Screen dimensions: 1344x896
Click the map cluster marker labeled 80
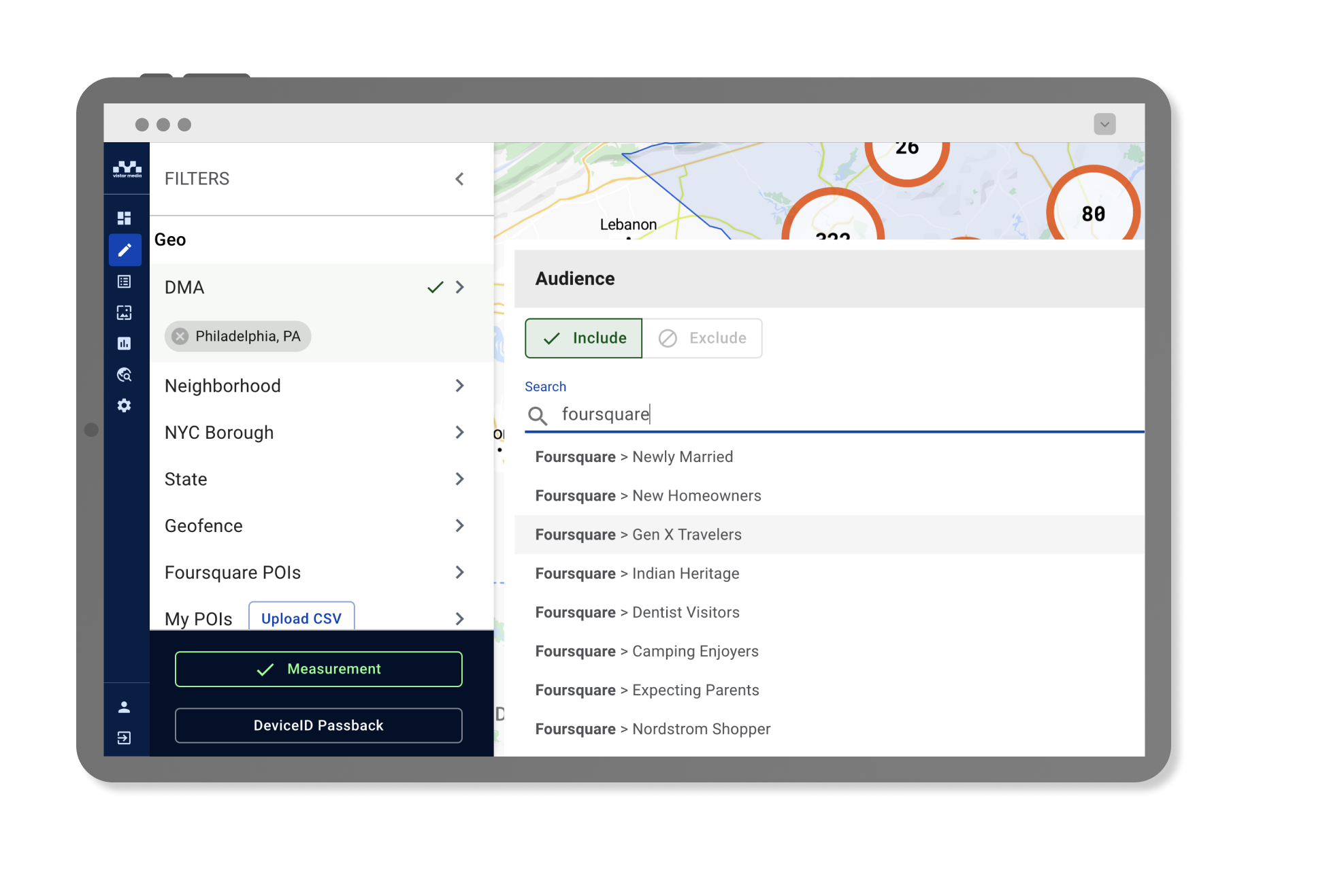pos(1093,212)
